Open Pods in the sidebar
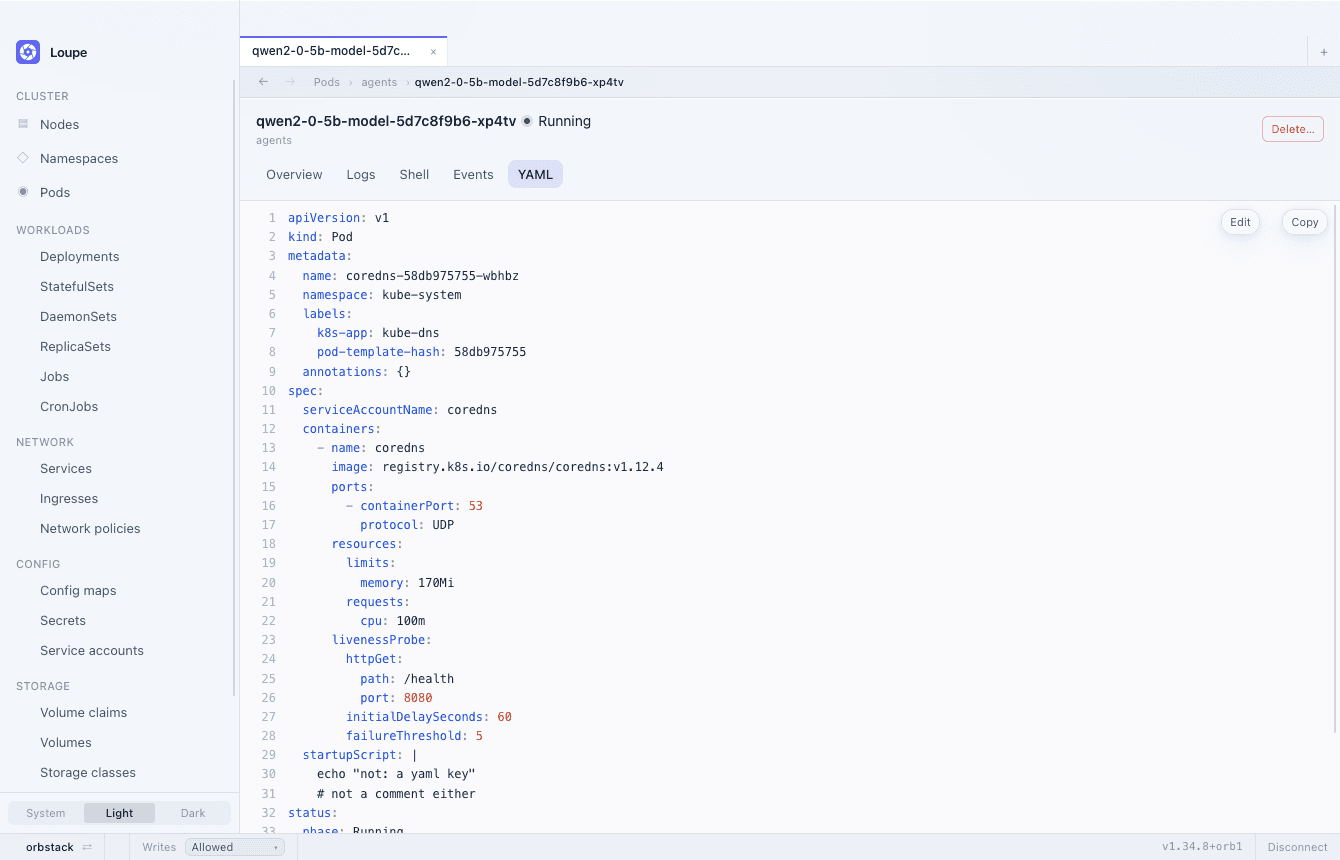This screenshot has height=860, width=1340. point(55,192)
